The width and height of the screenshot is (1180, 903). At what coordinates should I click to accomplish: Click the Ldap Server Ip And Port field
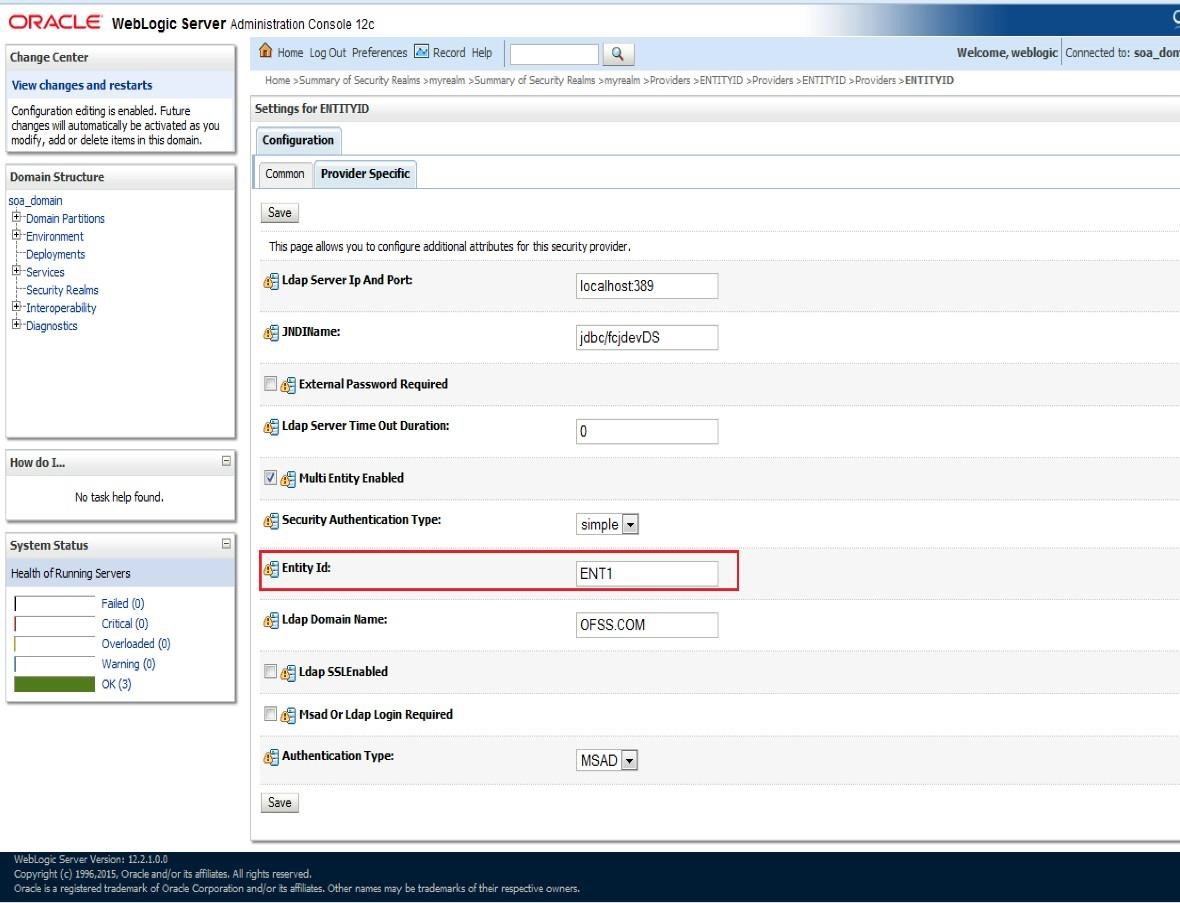click(x=647, y=286)
